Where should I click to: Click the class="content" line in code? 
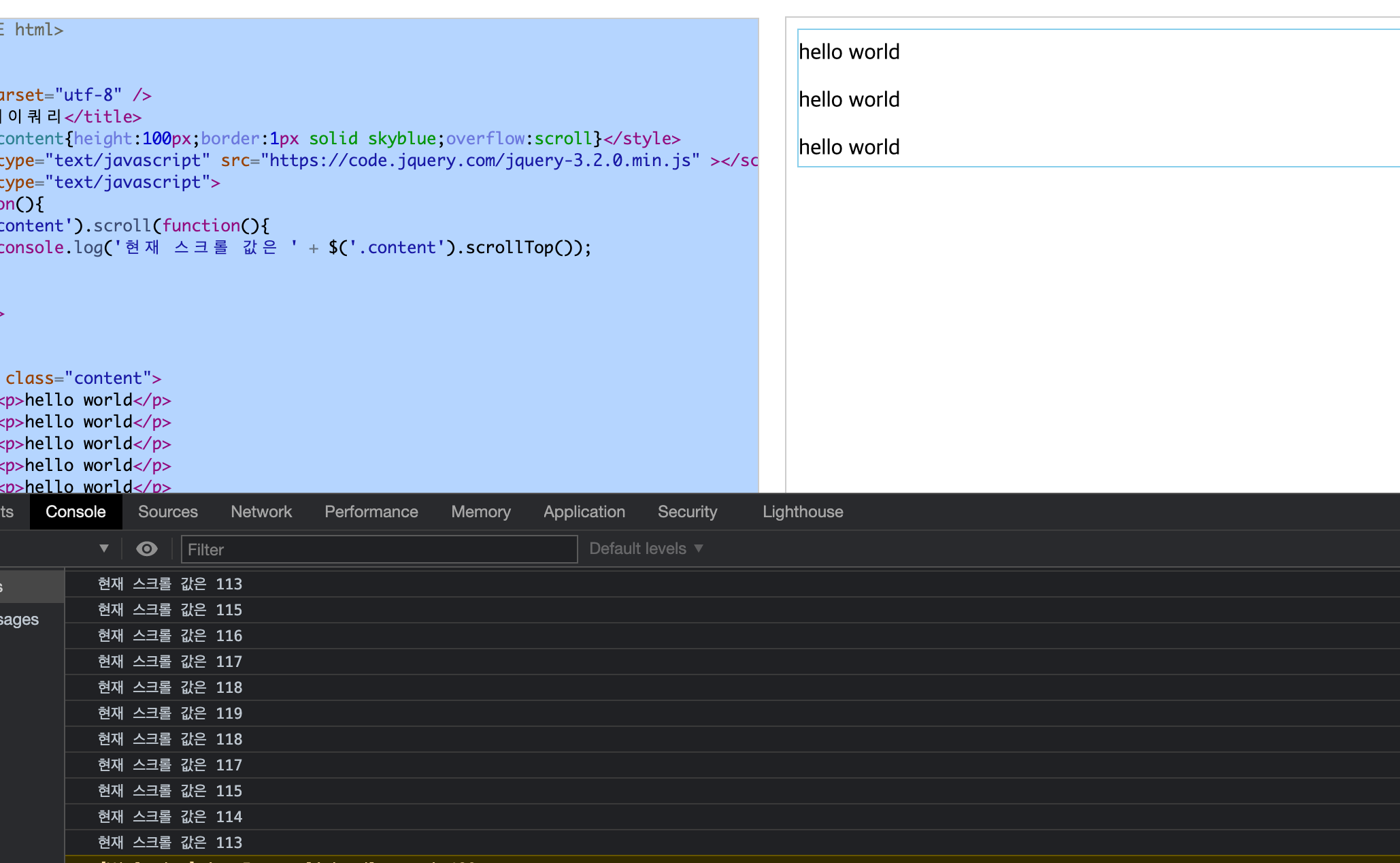coord(83,378)
